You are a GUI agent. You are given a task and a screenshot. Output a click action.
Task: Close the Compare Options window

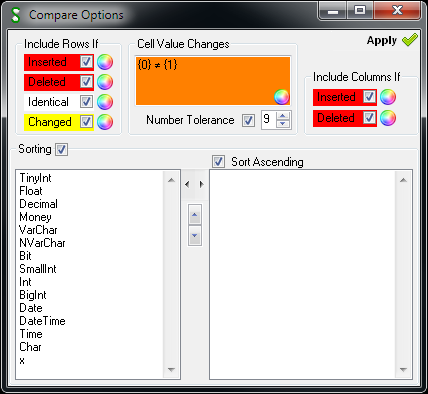397,11
